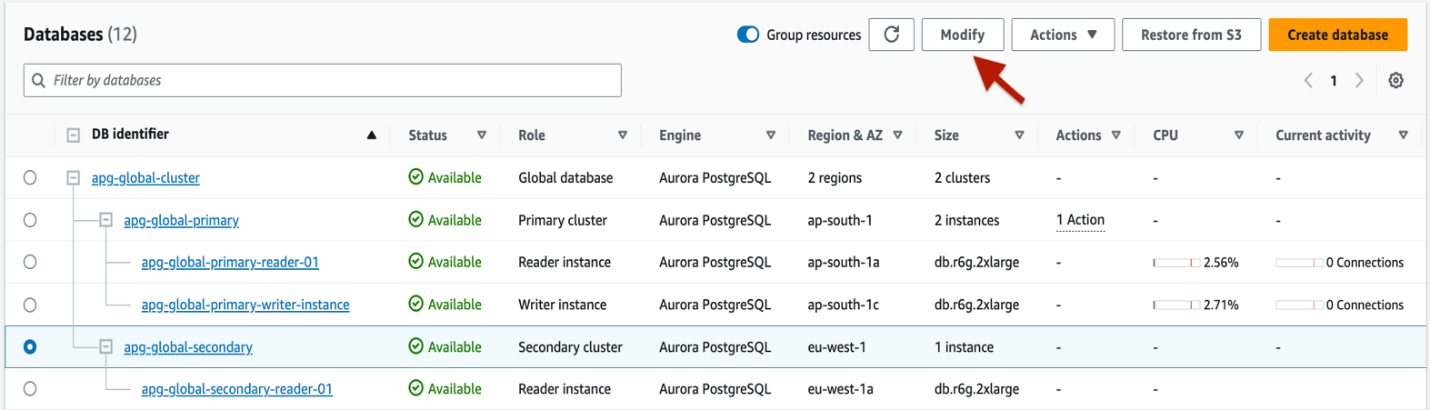Click the Modify button
1430x410 pixels.
962,34
